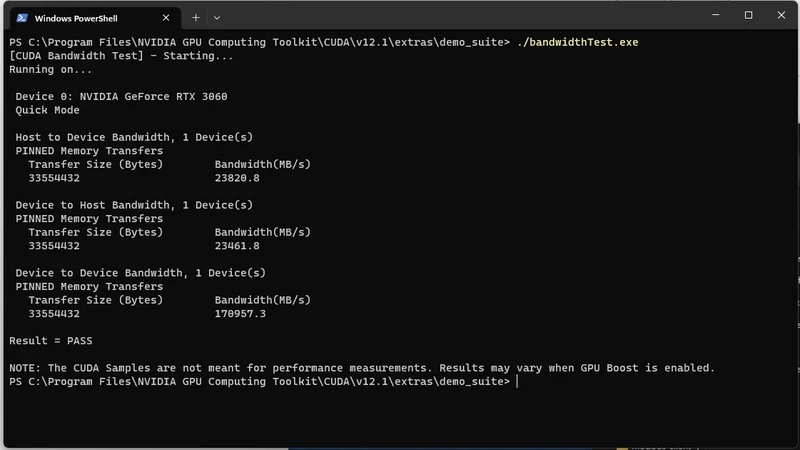Click the '[CUDA Bandwidth Test] - Starting...' line
800x450 pixels.
point(121,56)
